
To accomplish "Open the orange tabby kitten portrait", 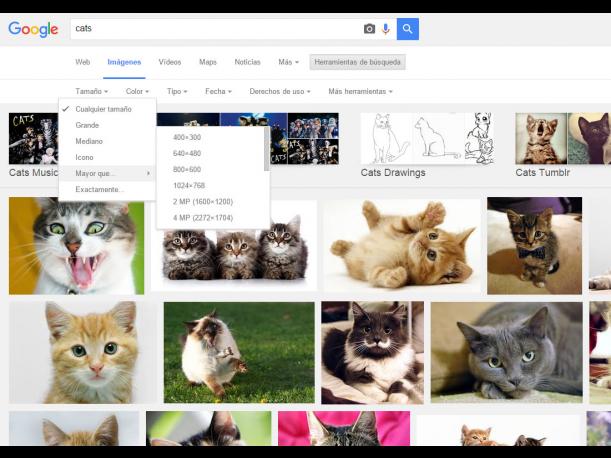I will click(83, 352).
